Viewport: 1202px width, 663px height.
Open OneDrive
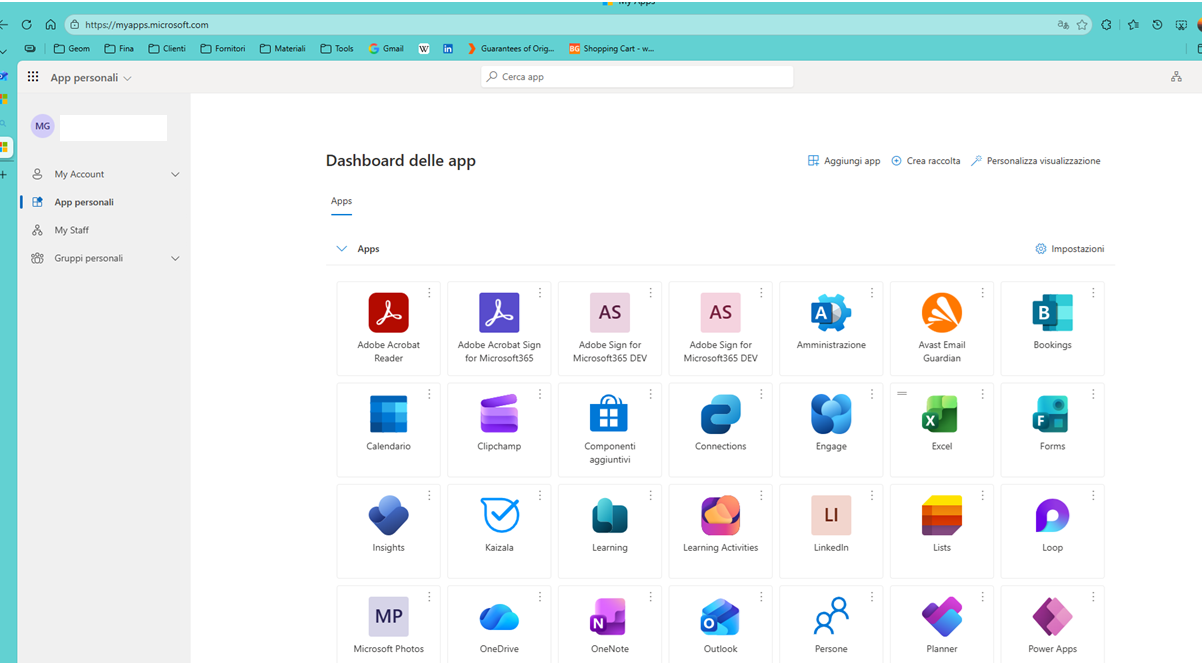[499, 625]
